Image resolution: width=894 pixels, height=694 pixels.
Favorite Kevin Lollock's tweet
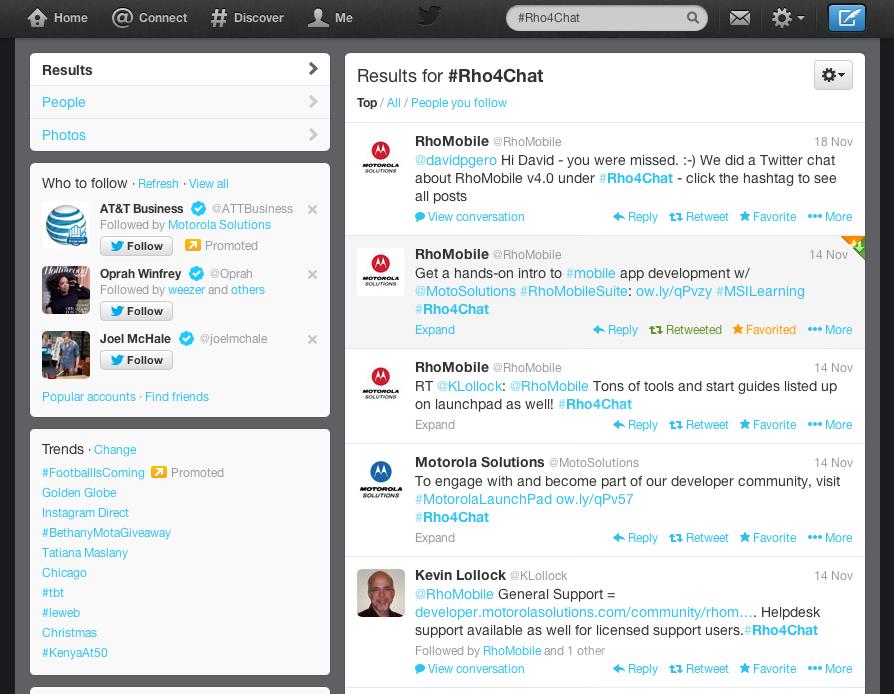click(x=767, y=668)
